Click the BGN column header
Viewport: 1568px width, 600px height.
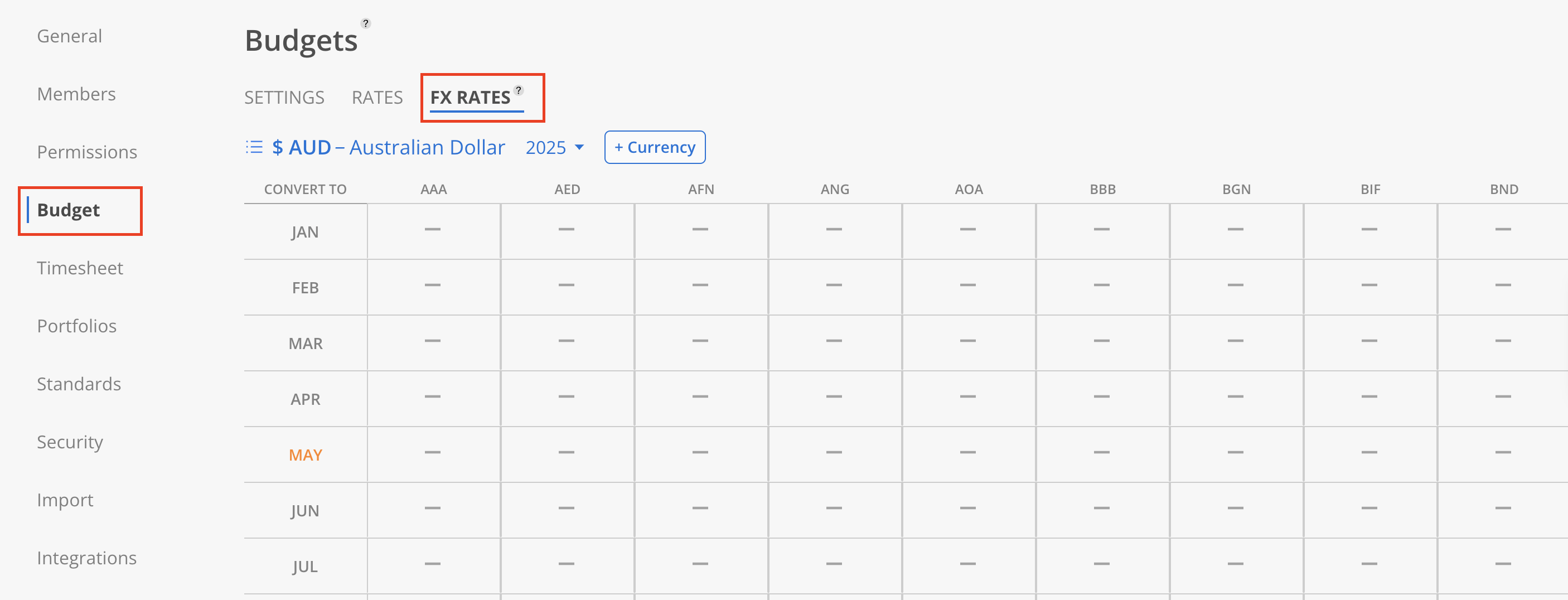pyautogui.click(x=1236, y=189)
